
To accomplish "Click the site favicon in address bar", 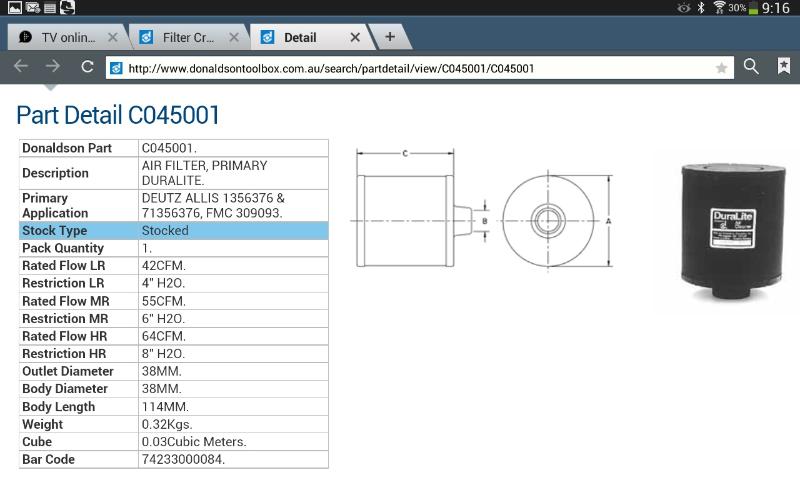I will click(116, 68).
